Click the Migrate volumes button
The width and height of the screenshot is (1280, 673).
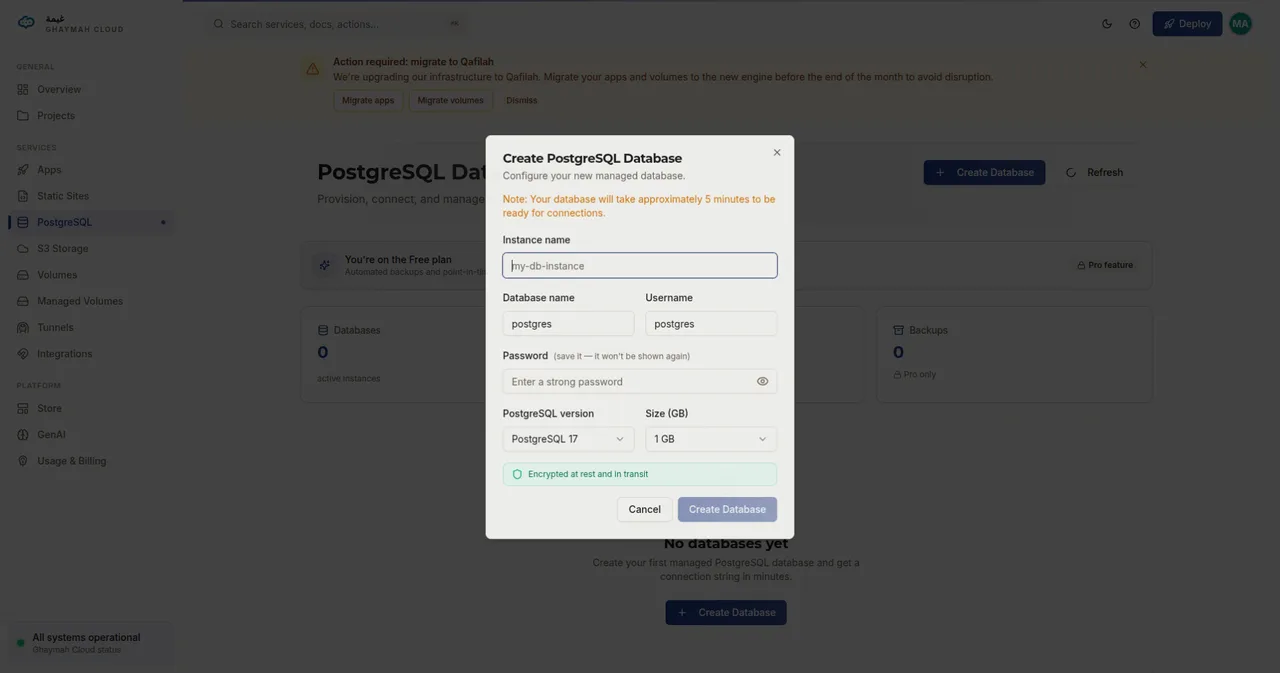450,101
